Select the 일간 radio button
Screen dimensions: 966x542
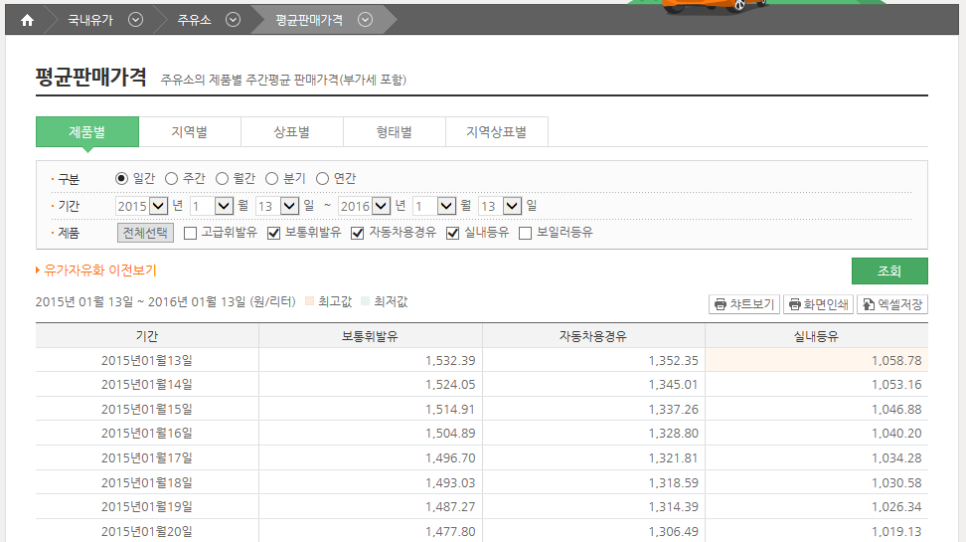121,179
